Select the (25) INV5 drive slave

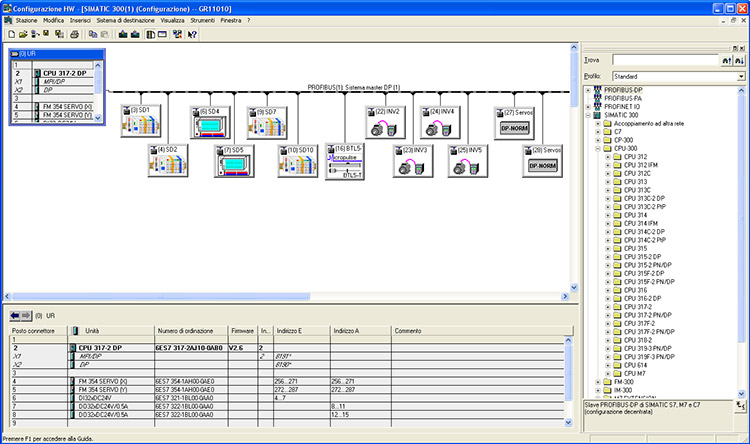click(468, 161)
